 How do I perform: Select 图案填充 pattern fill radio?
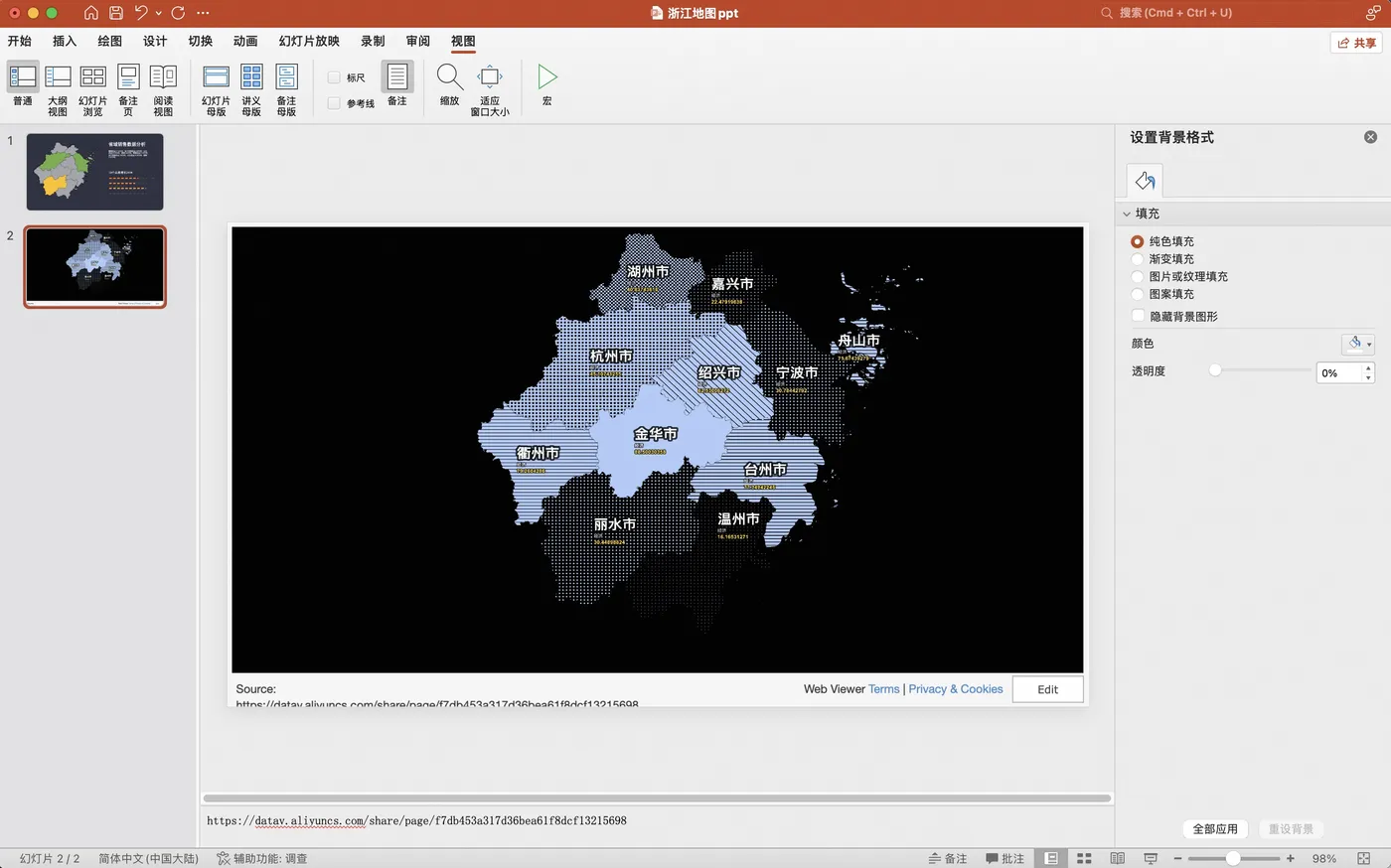[x=1138, y=294]
